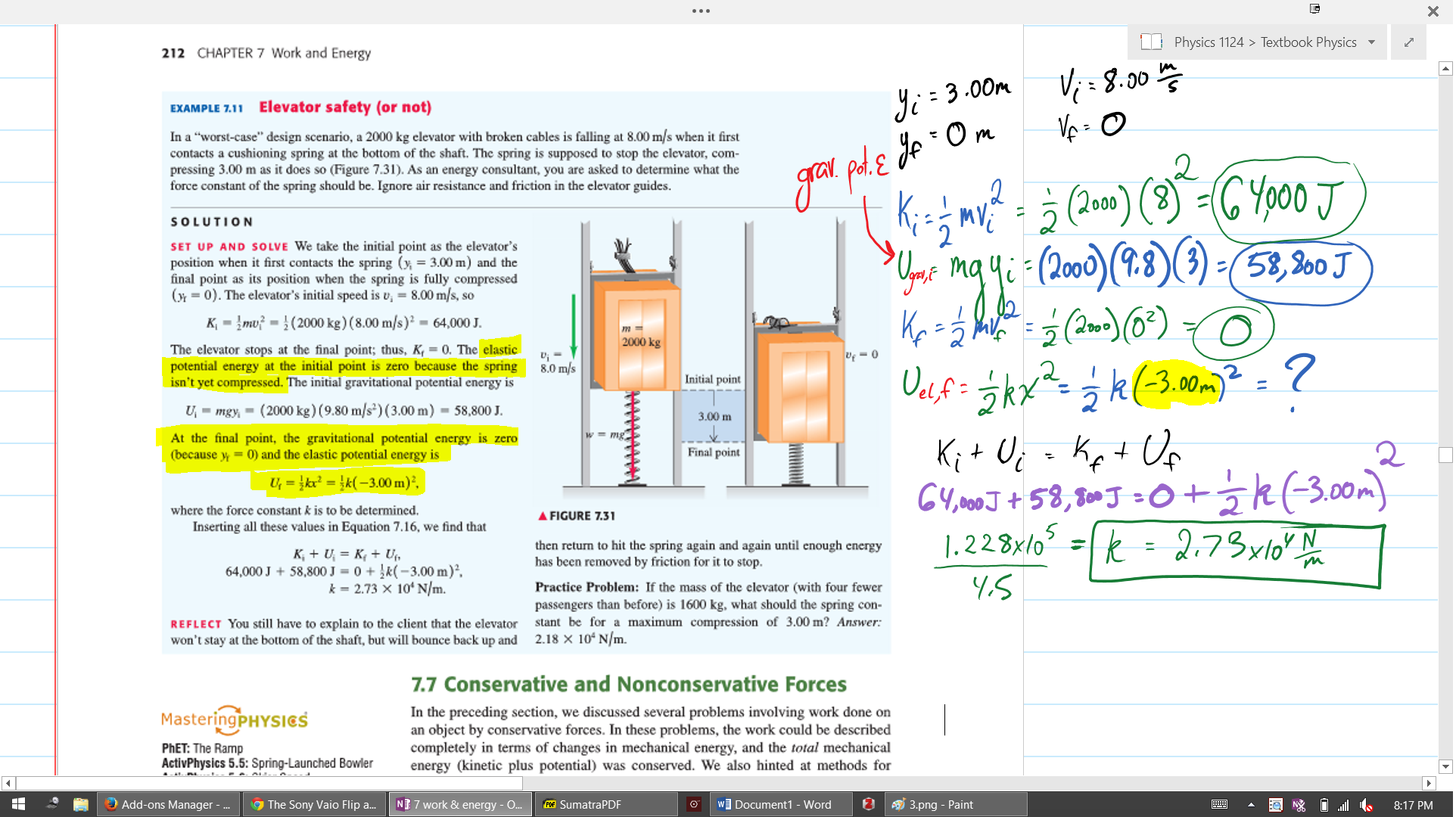This screenshot has height=817, width=1456.
Task: Click the expand full-page arrows icon
Action: tap(1408, 42)
